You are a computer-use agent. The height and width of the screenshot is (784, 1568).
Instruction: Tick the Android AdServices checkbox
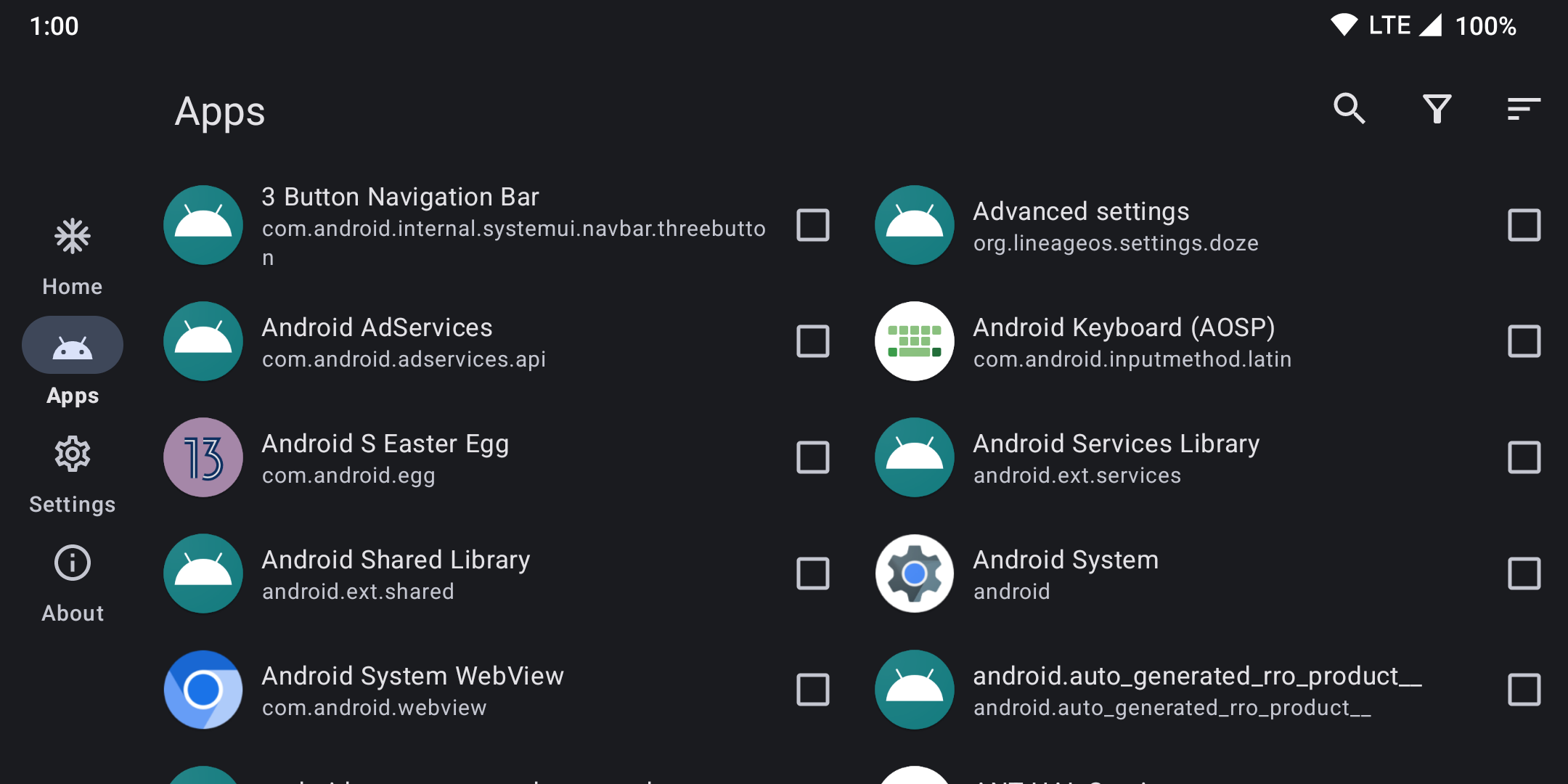pos(813,341)
